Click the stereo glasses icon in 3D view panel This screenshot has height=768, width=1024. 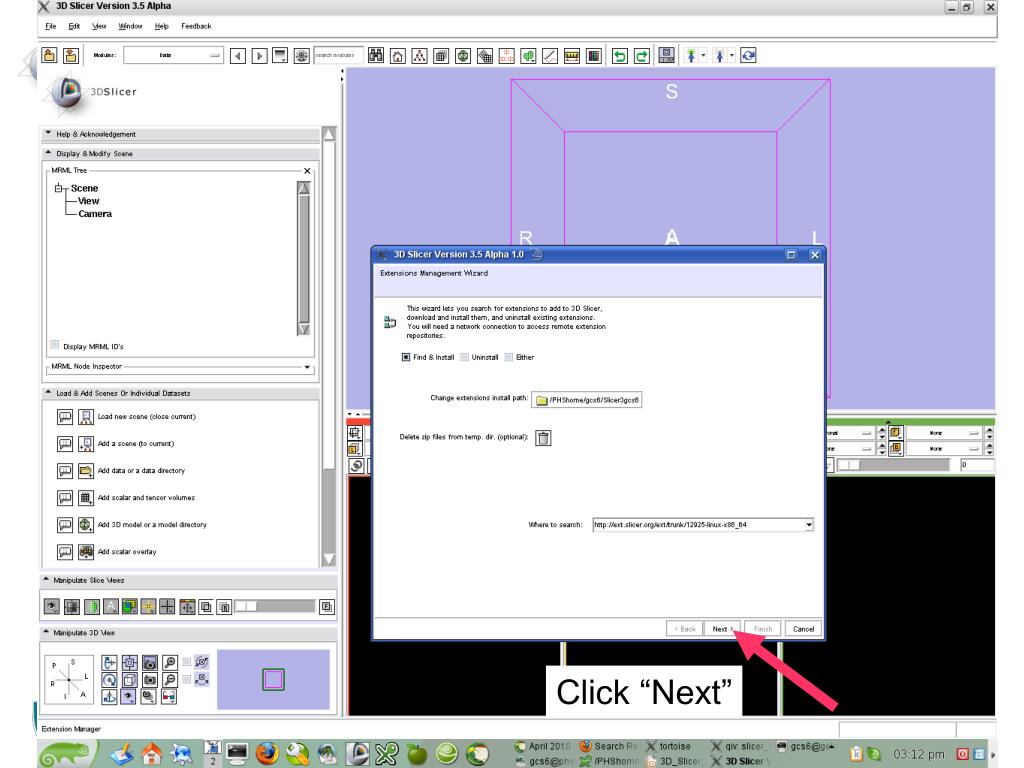168,697
